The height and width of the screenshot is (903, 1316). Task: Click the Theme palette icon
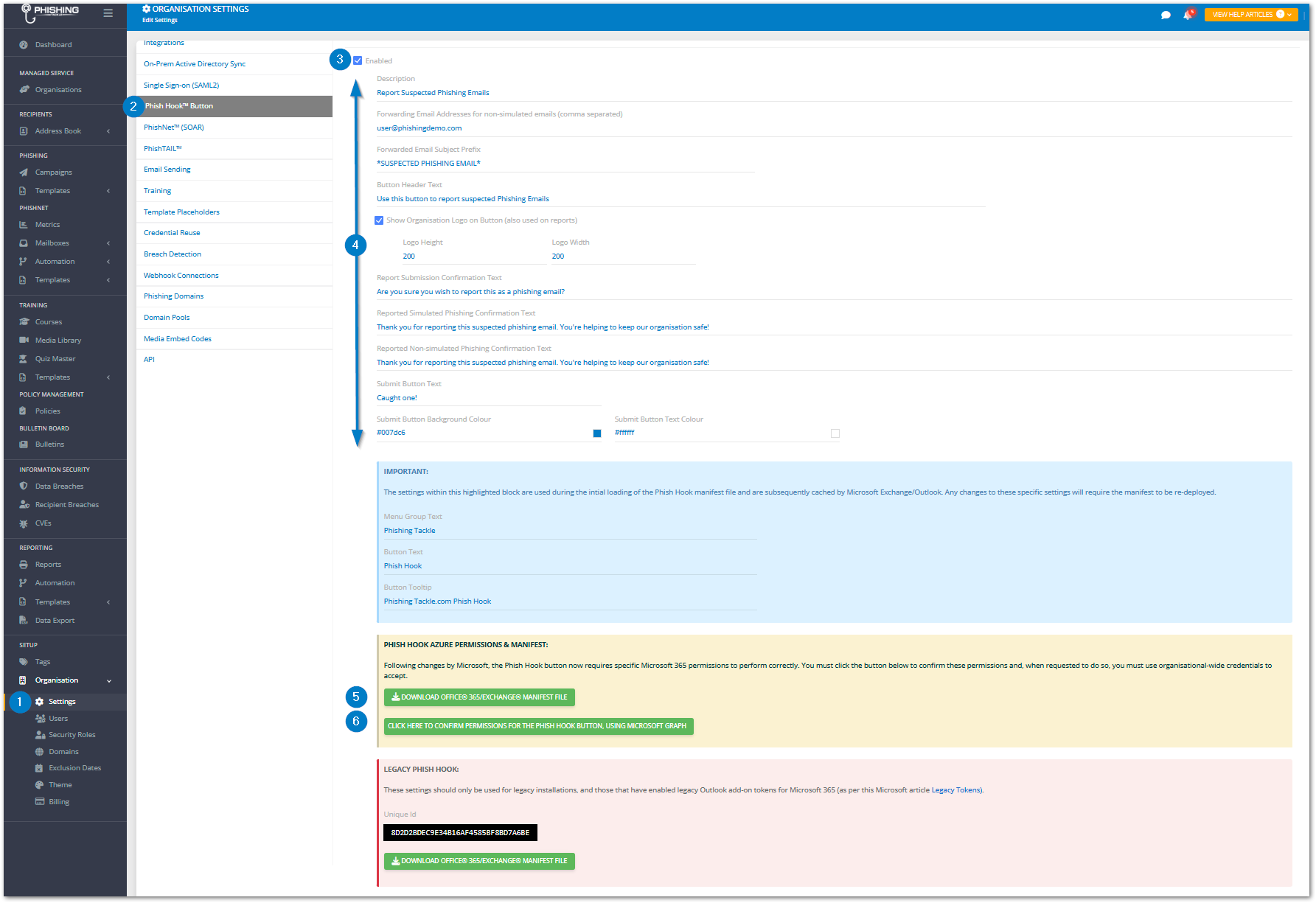point(40,785)
